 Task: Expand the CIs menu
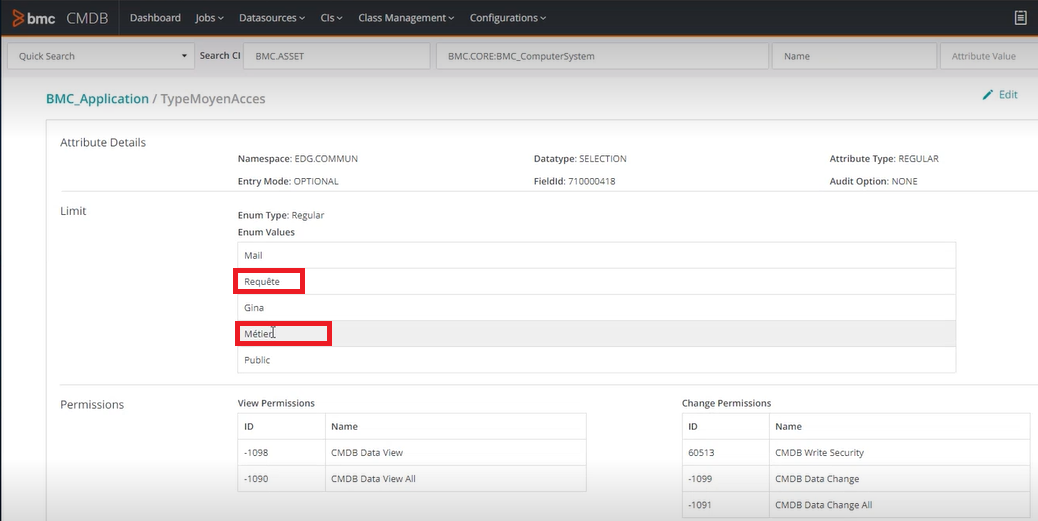[332, 18]
